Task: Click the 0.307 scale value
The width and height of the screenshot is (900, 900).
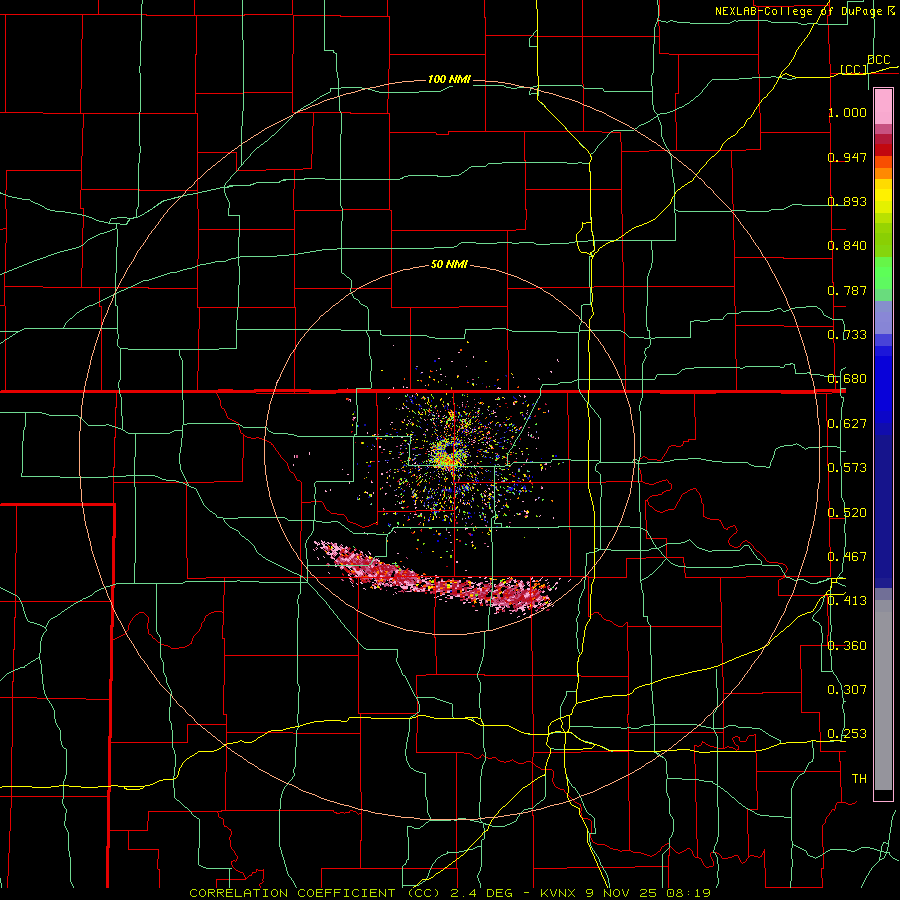Action: [x=847, y=690]
